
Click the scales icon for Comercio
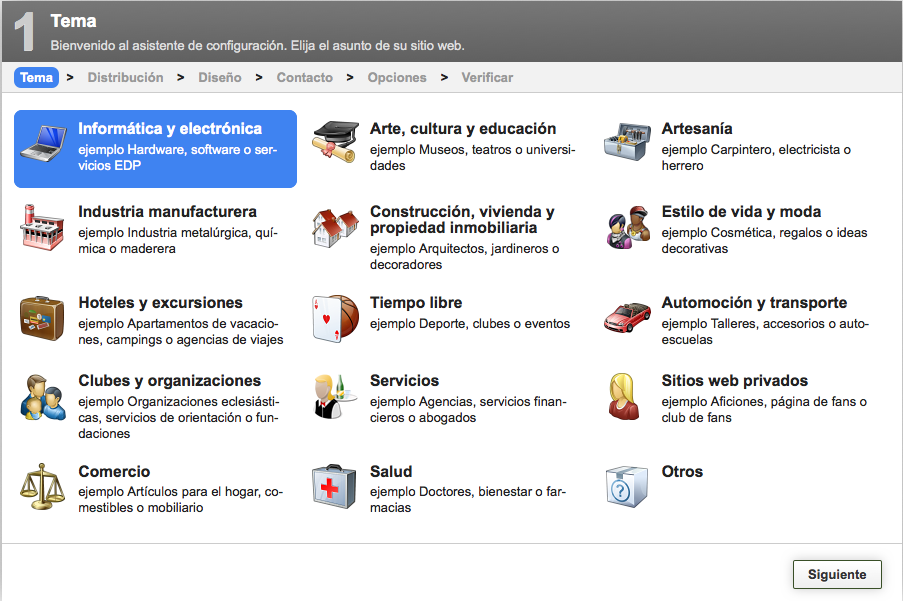tap(43, 487)
